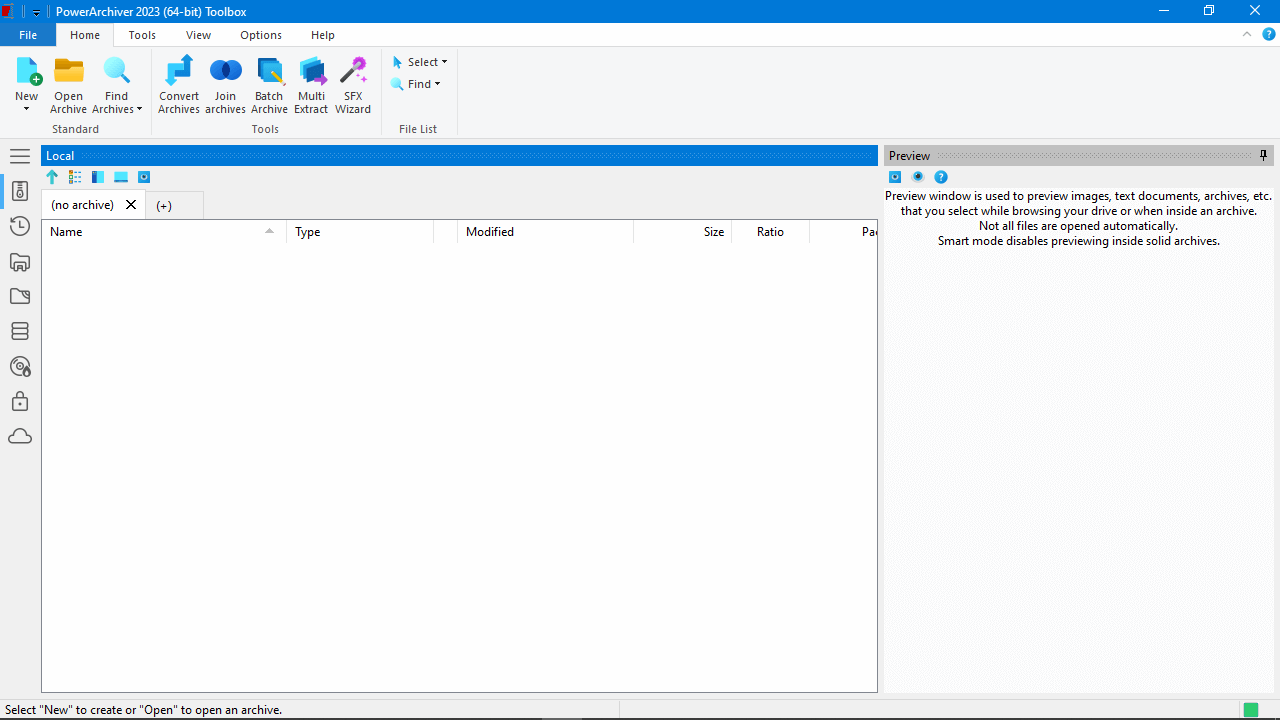Screen dimensions: 1280x720
Task: Open the disc burner sidebar icon
Action: pyautogui.click(x=20, y=366)
